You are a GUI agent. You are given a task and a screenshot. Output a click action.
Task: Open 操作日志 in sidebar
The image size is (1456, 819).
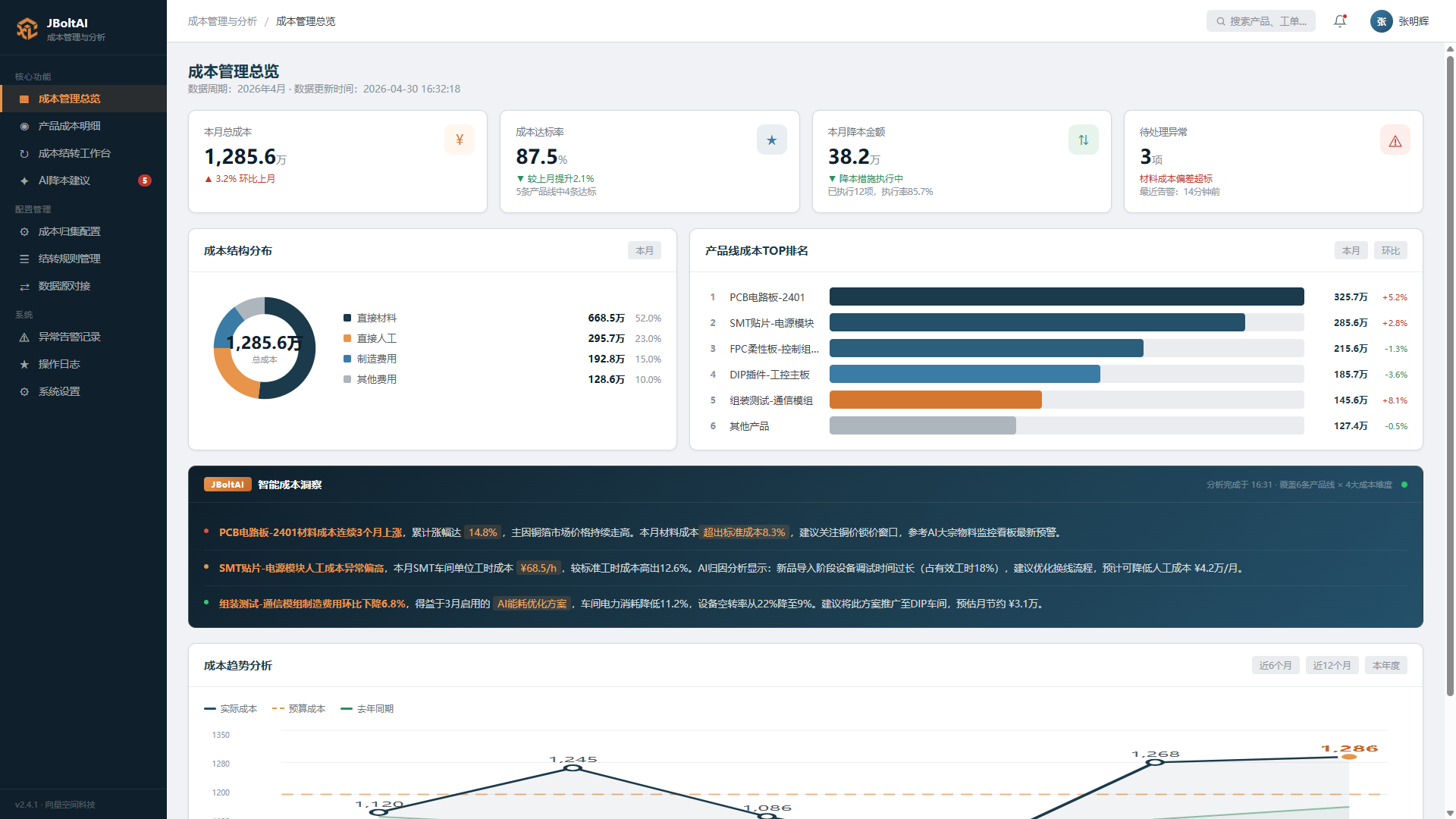pyautogui.click(x=83, y=364)
